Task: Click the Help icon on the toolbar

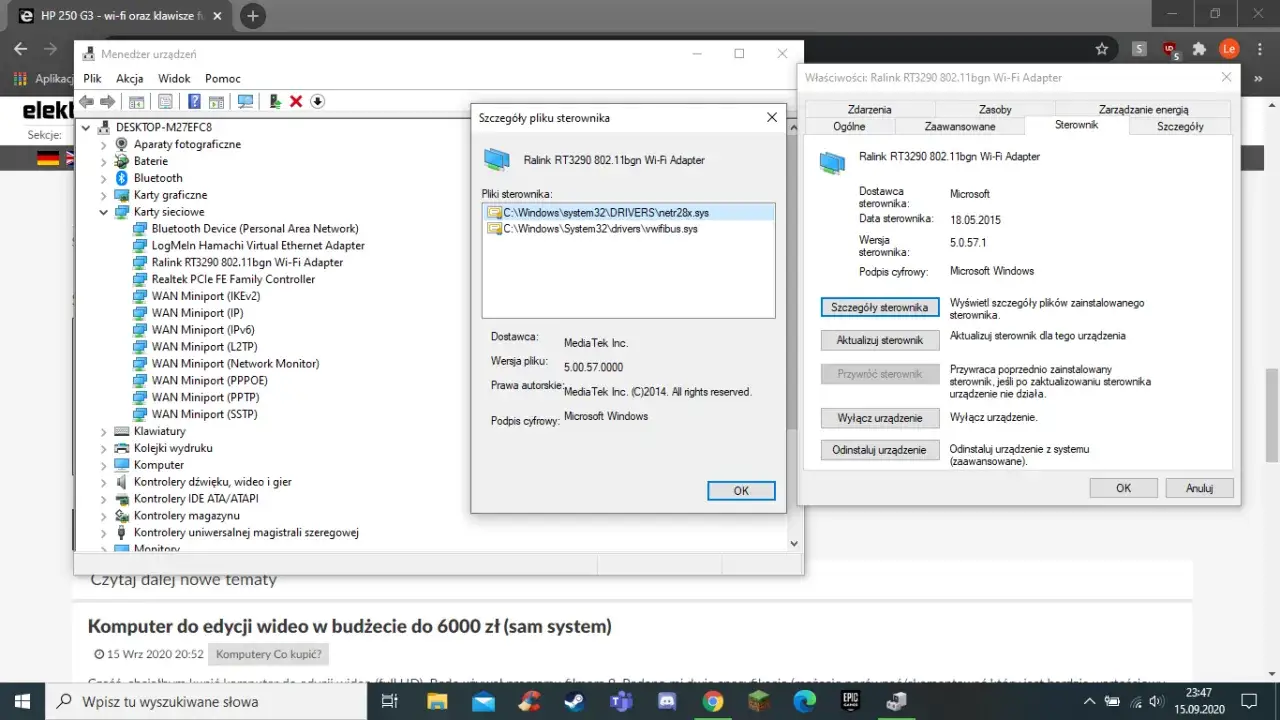Action: coord(194,101)
